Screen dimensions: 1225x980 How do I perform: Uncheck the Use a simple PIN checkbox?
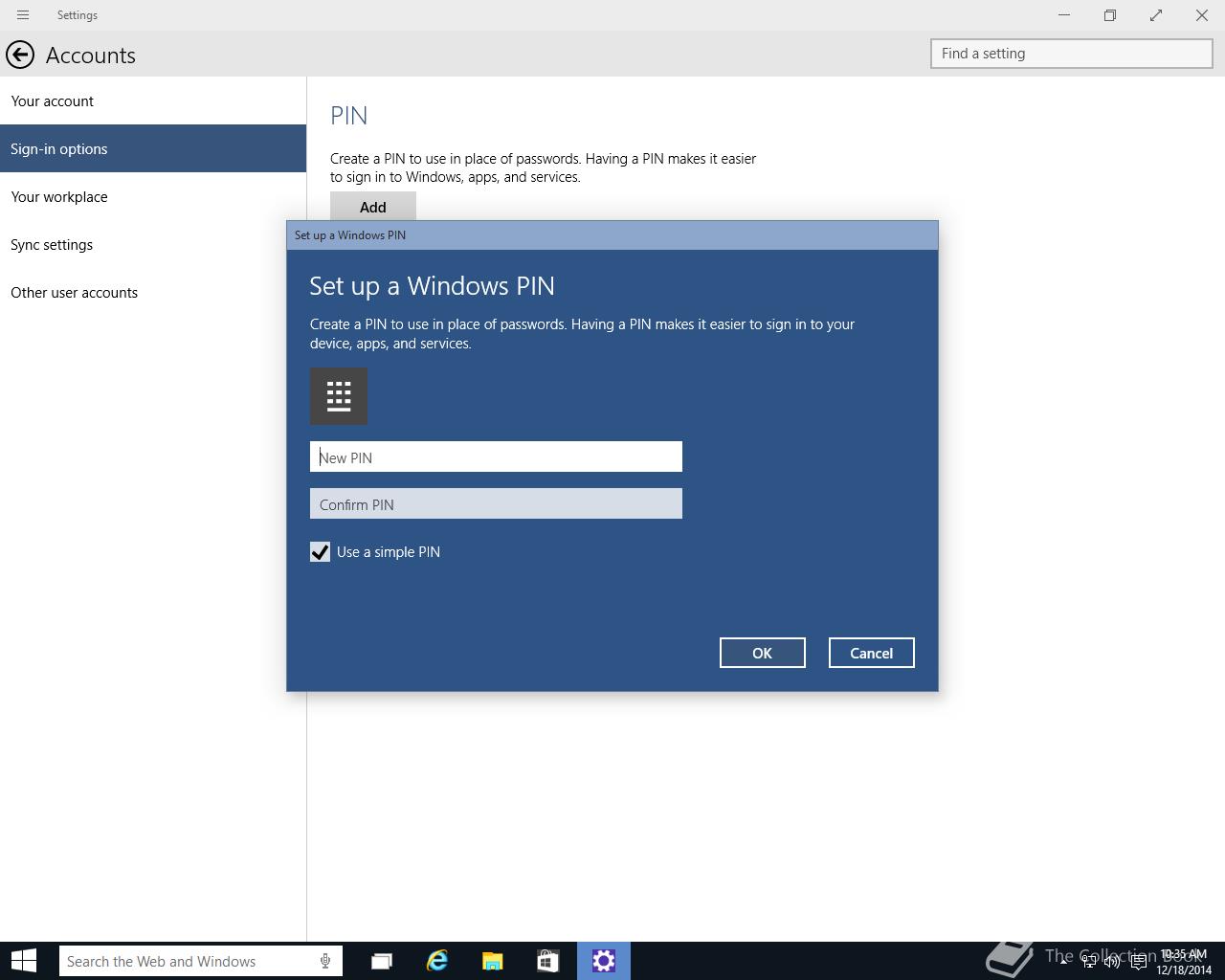(320, 552)
